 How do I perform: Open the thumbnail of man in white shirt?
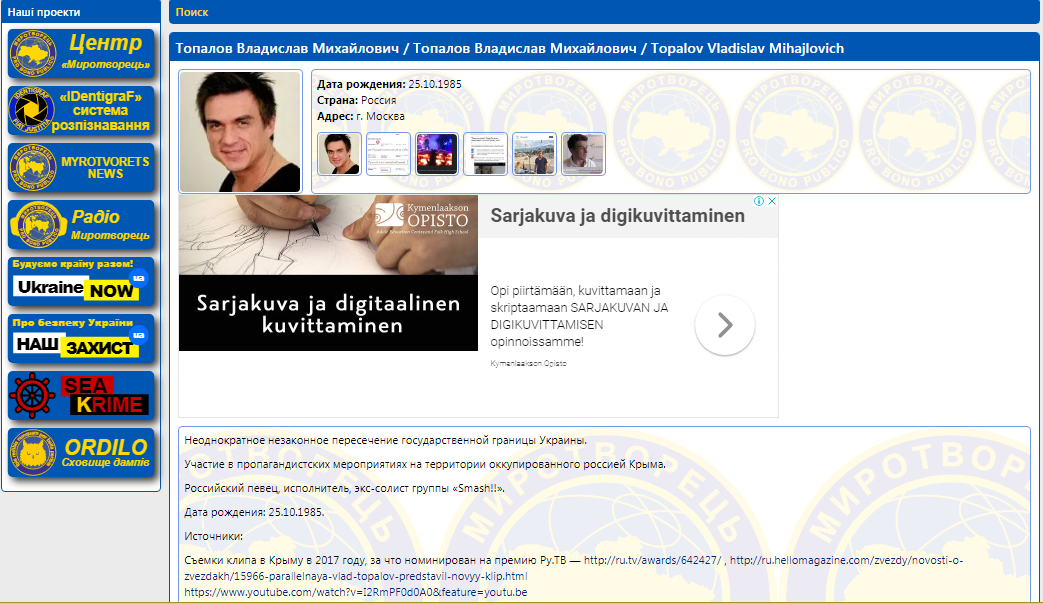click(x=583, y=154)
